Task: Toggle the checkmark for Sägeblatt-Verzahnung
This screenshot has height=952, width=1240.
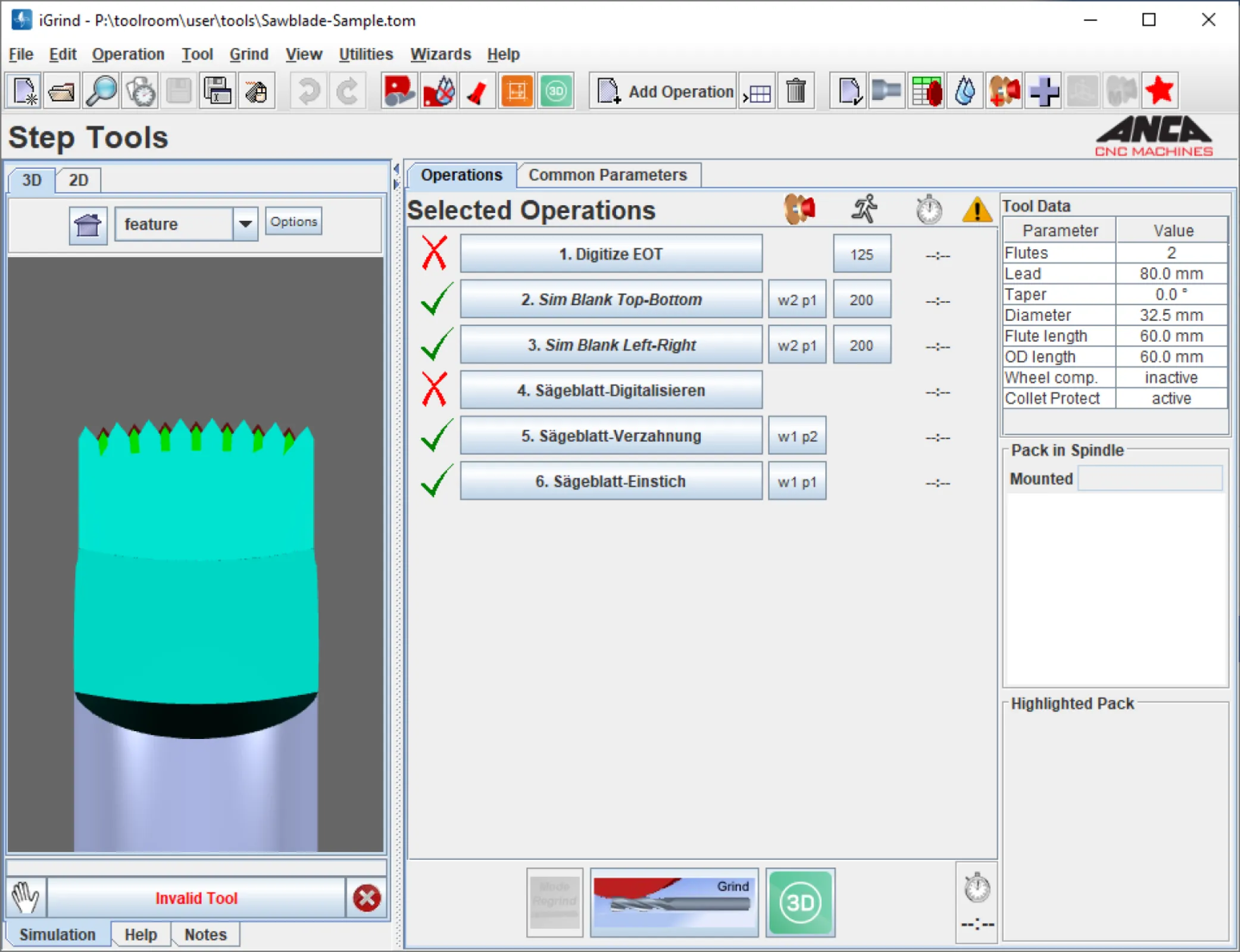Action: point(436,436)
